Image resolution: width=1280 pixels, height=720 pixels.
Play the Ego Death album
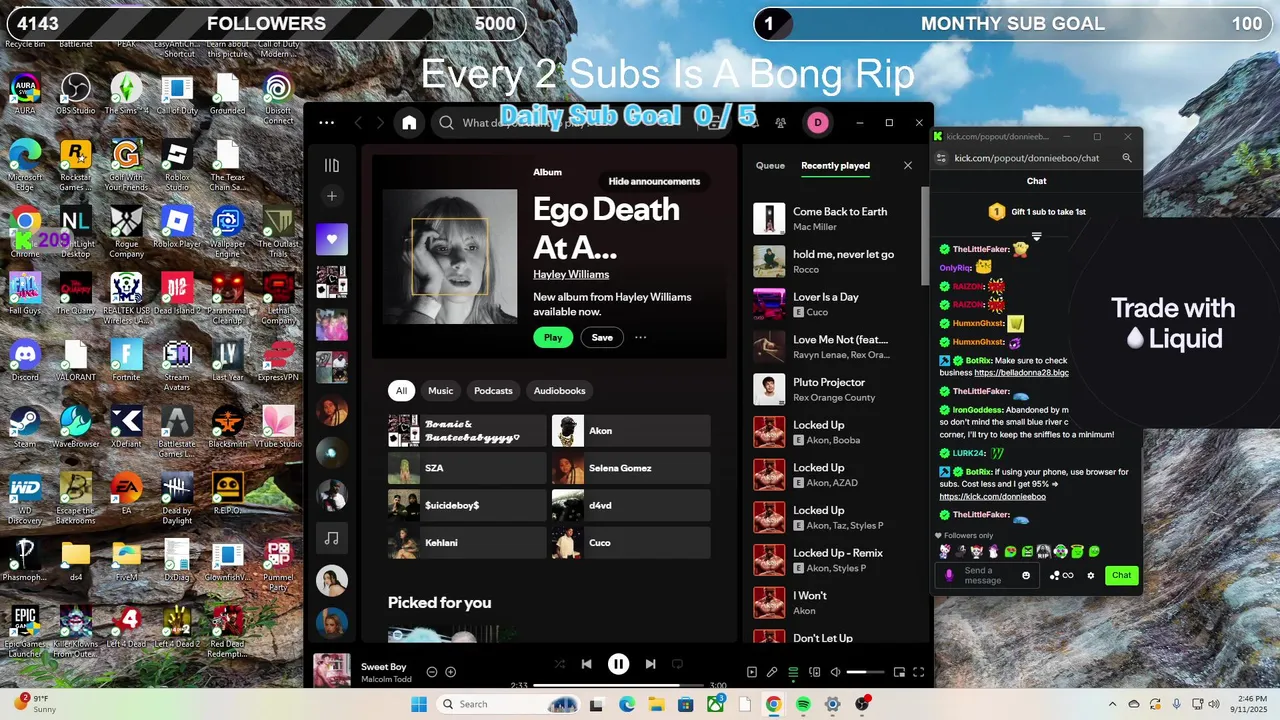pos(553,338)
